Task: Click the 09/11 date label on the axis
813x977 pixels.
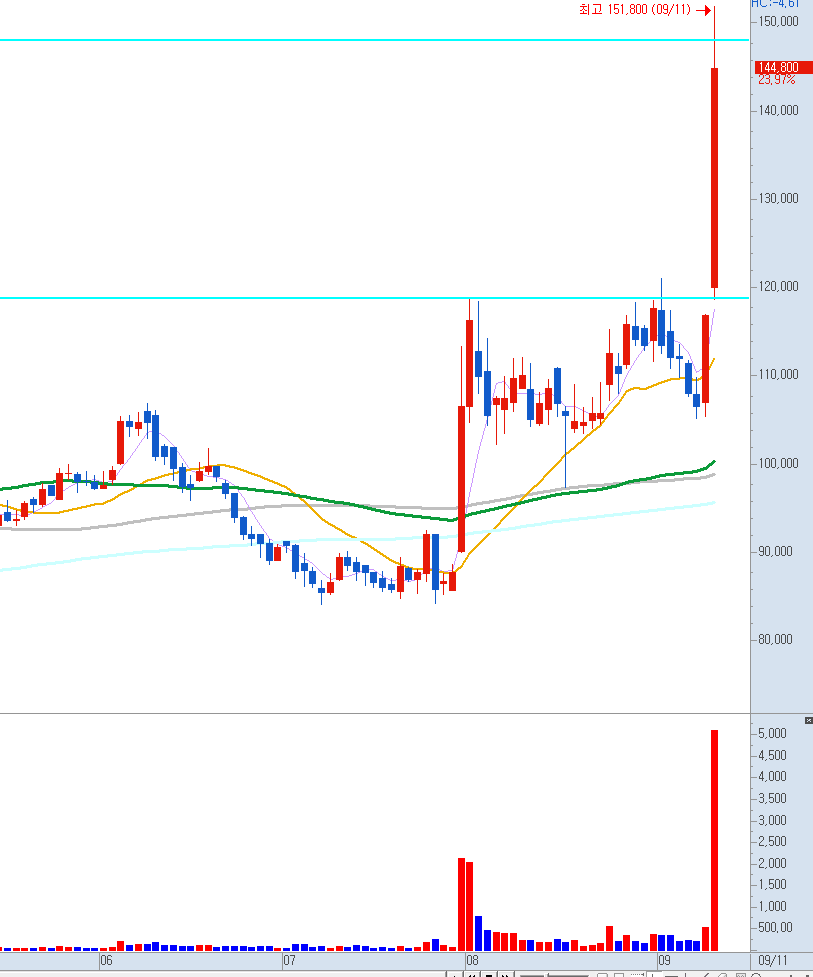Action: point(773,960)
